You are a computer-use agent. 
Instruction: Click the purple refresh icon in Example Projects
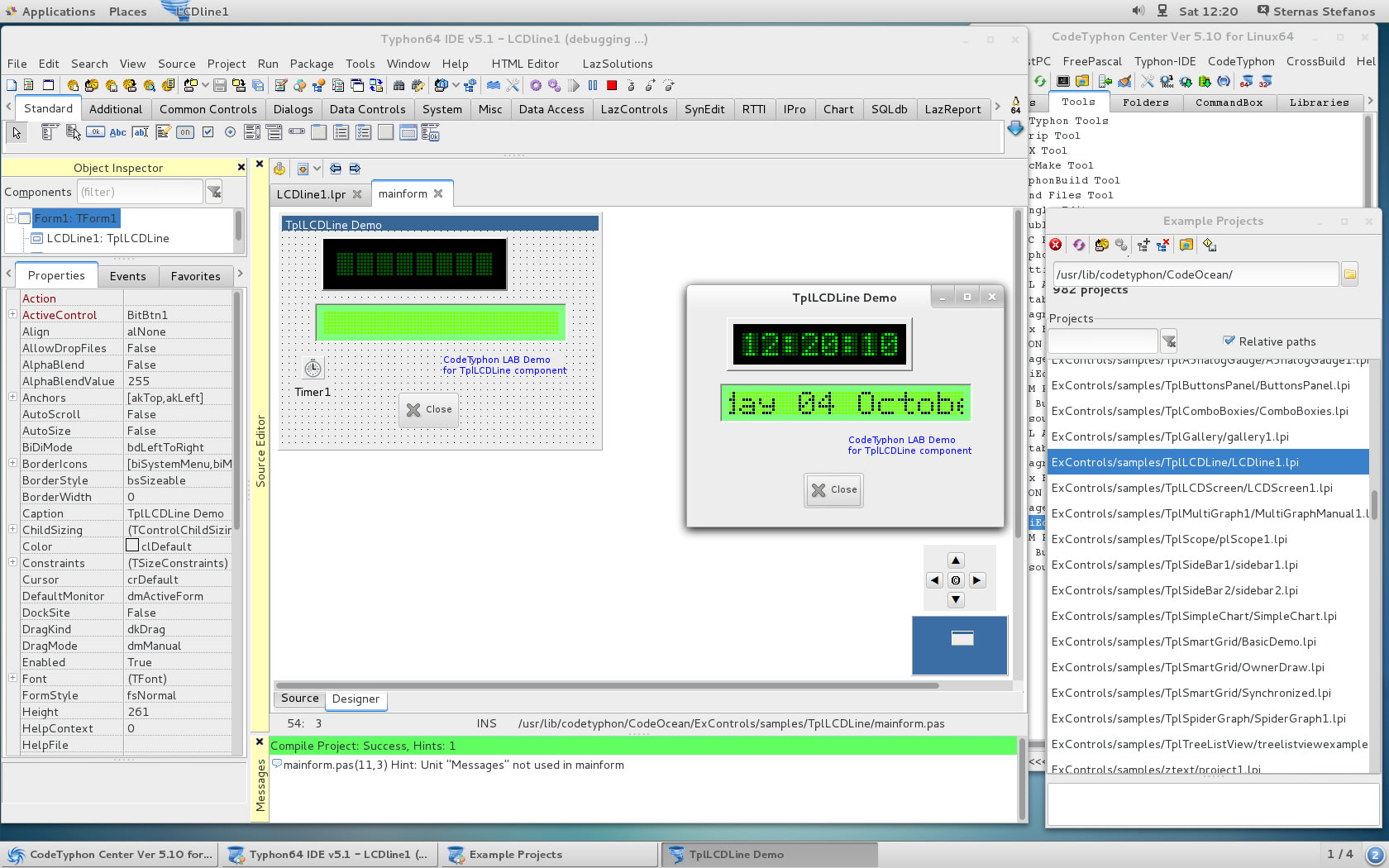pyautogui.click(x=1079, y=245)
